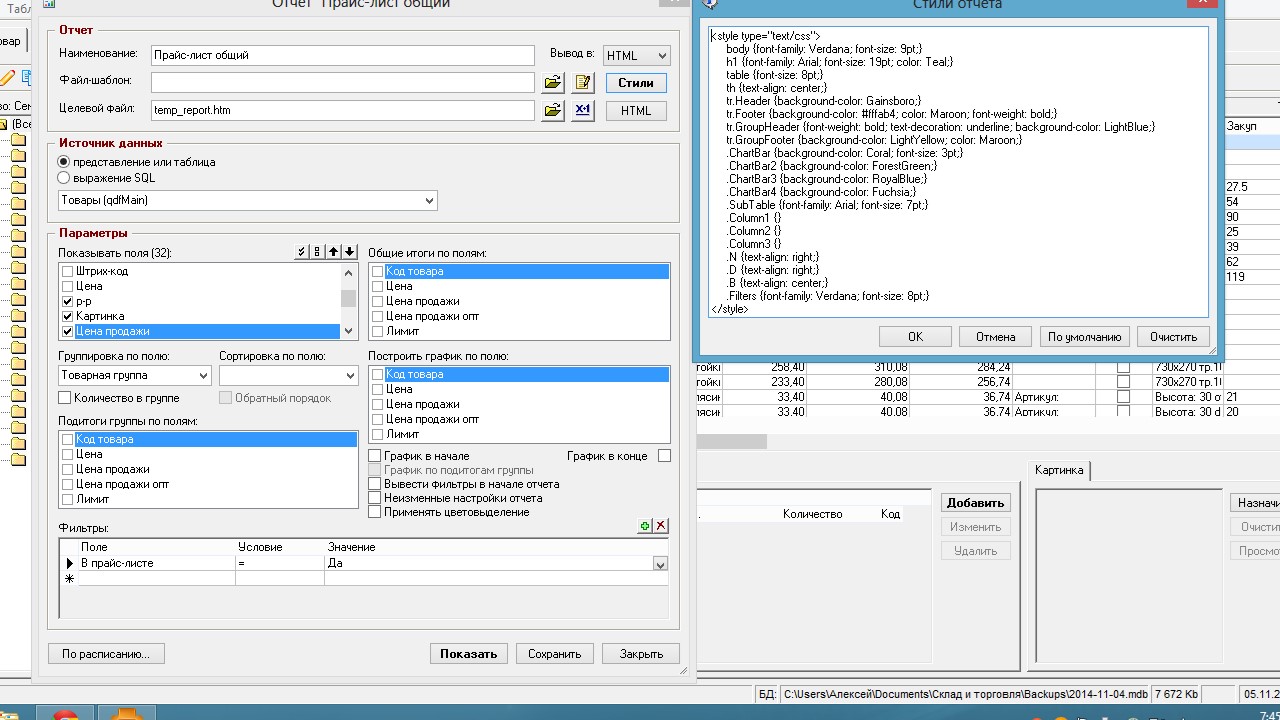Switch to the 'Картинка' tab
This screenshot has width=1280, height=720.
click(x=1059, y=470)
